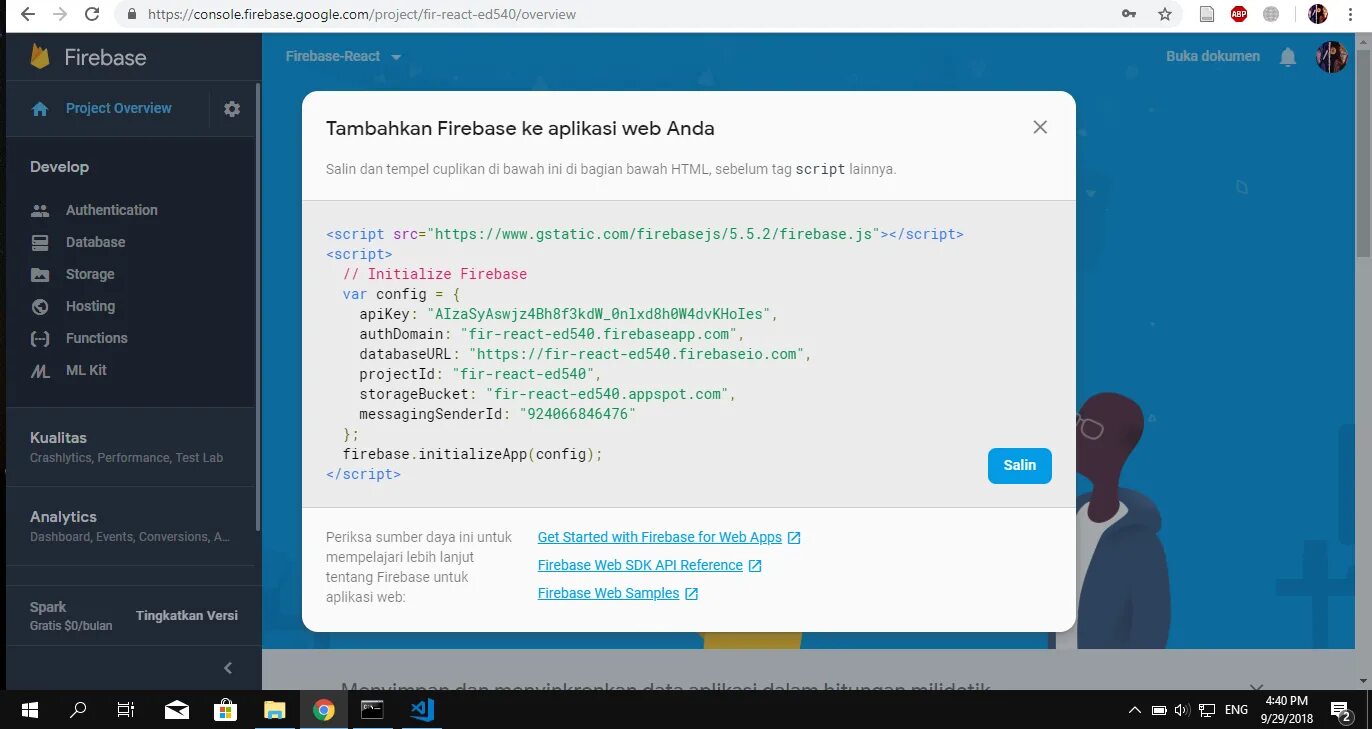Open ML Kit icon
This screenshot has width=1372, height=729.
(40, 371)
